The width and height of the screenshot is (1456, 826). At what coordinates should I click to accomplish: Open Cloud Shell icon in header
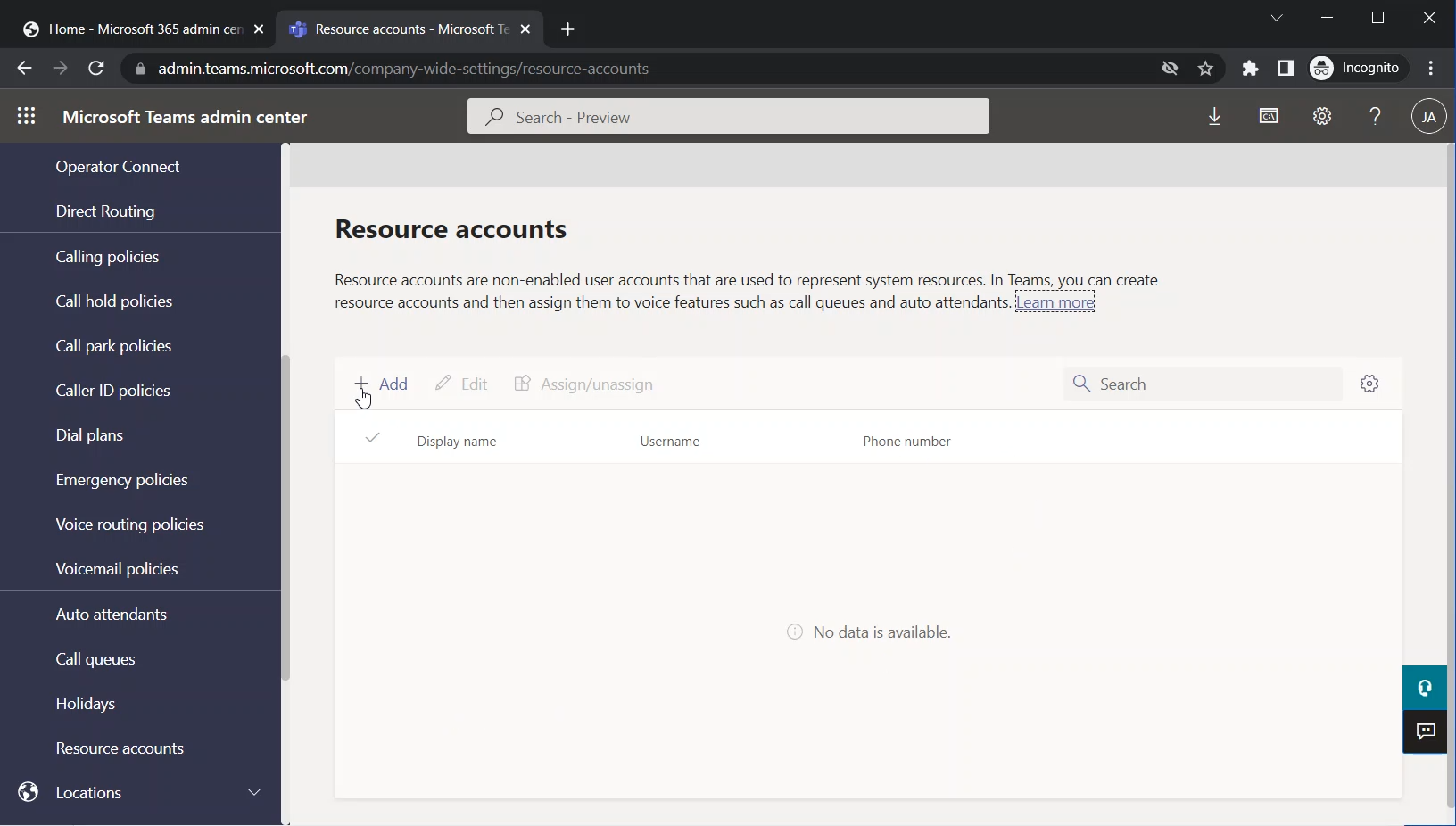coord(1268,117)
